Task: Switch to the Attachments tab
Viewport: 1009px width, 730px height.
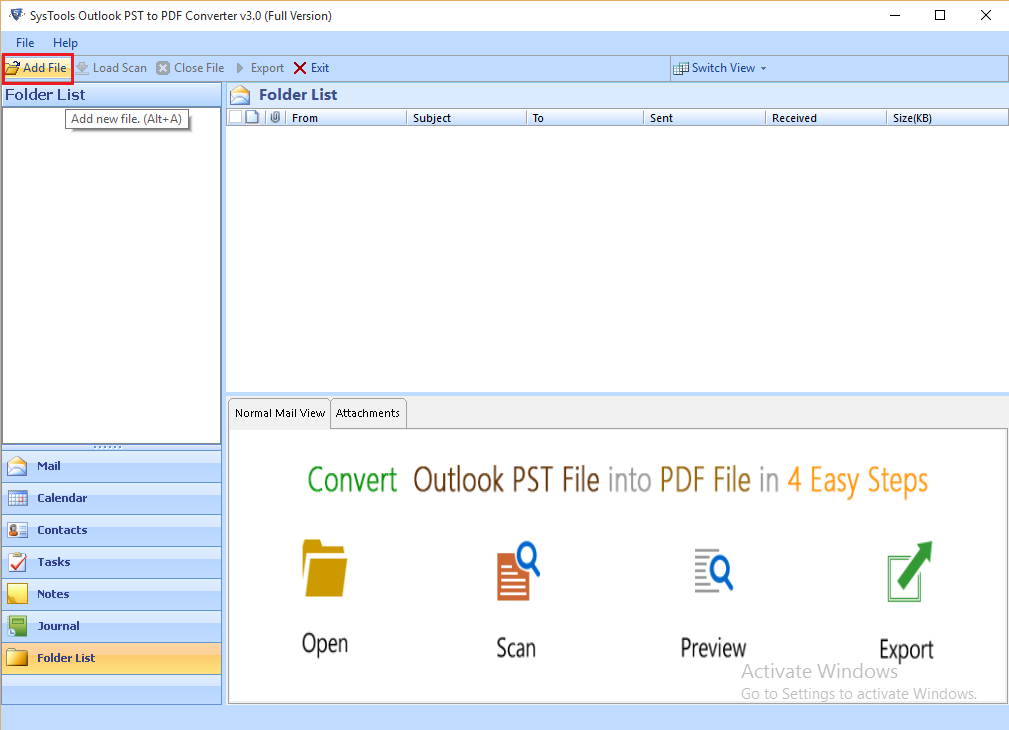Action: (x=368, y=413)
